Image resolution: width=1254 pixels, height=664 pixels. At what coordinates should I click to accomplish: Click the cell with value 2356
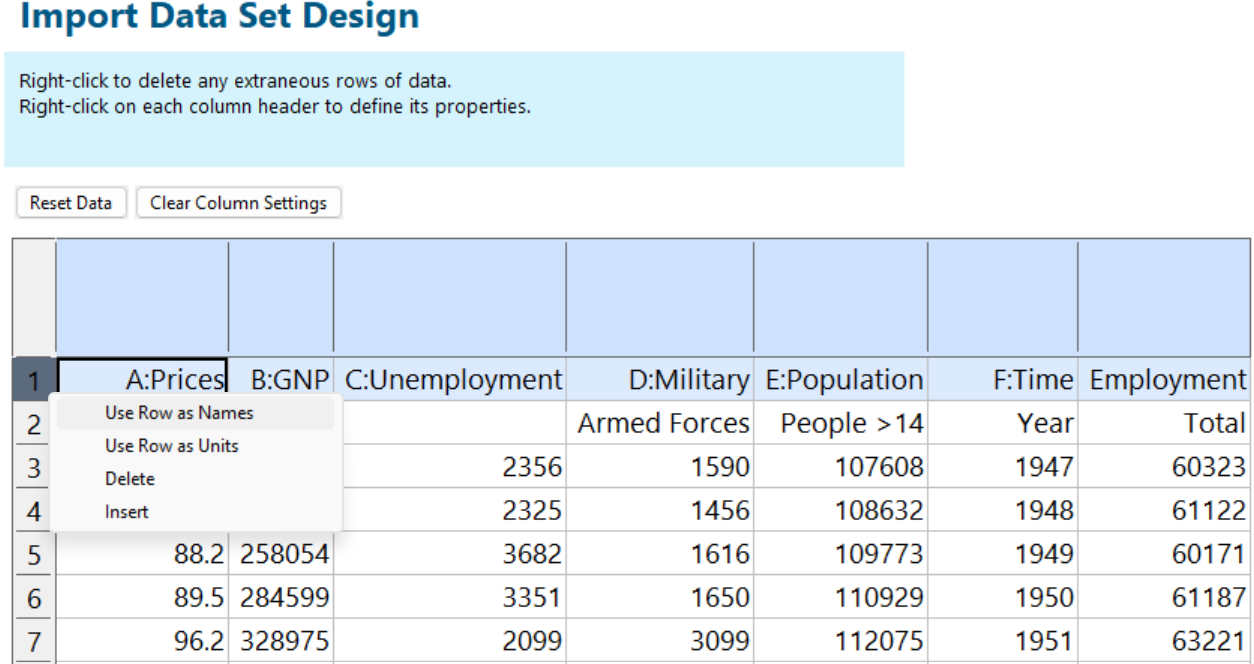(450, 467)
